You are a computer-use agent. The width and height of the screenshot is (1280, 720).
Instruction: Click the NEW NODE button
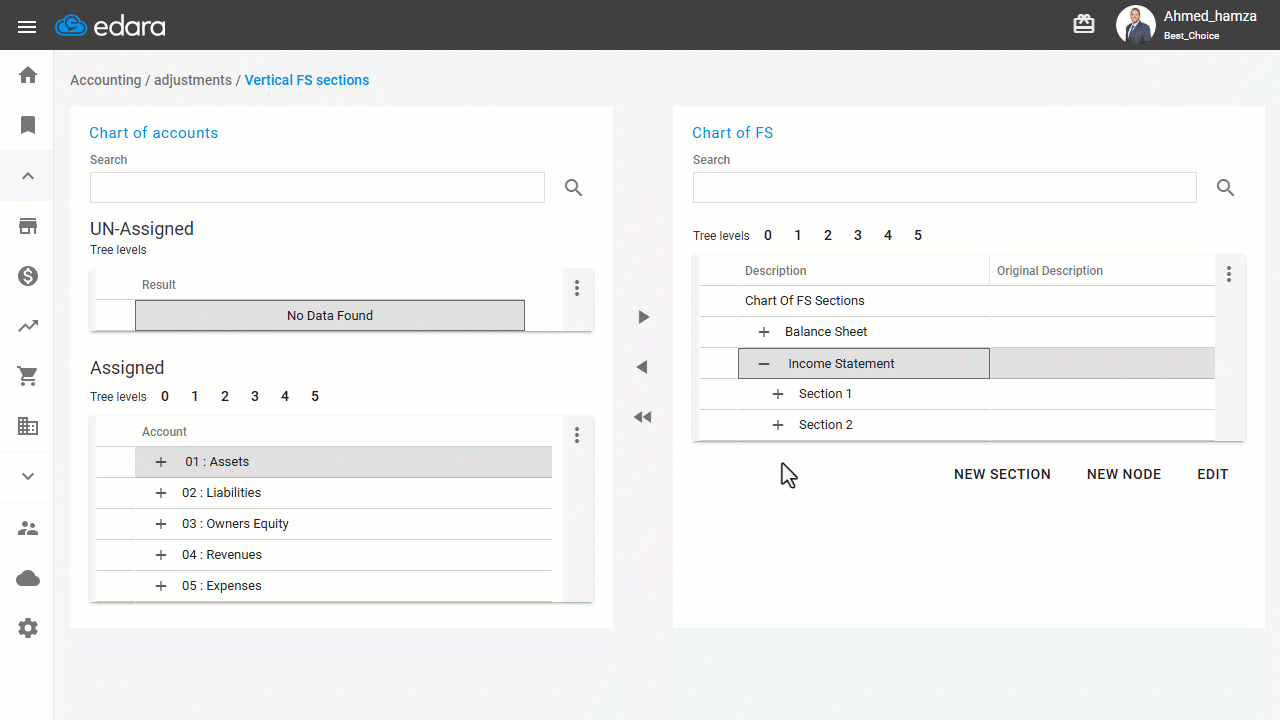[1124, 474]
